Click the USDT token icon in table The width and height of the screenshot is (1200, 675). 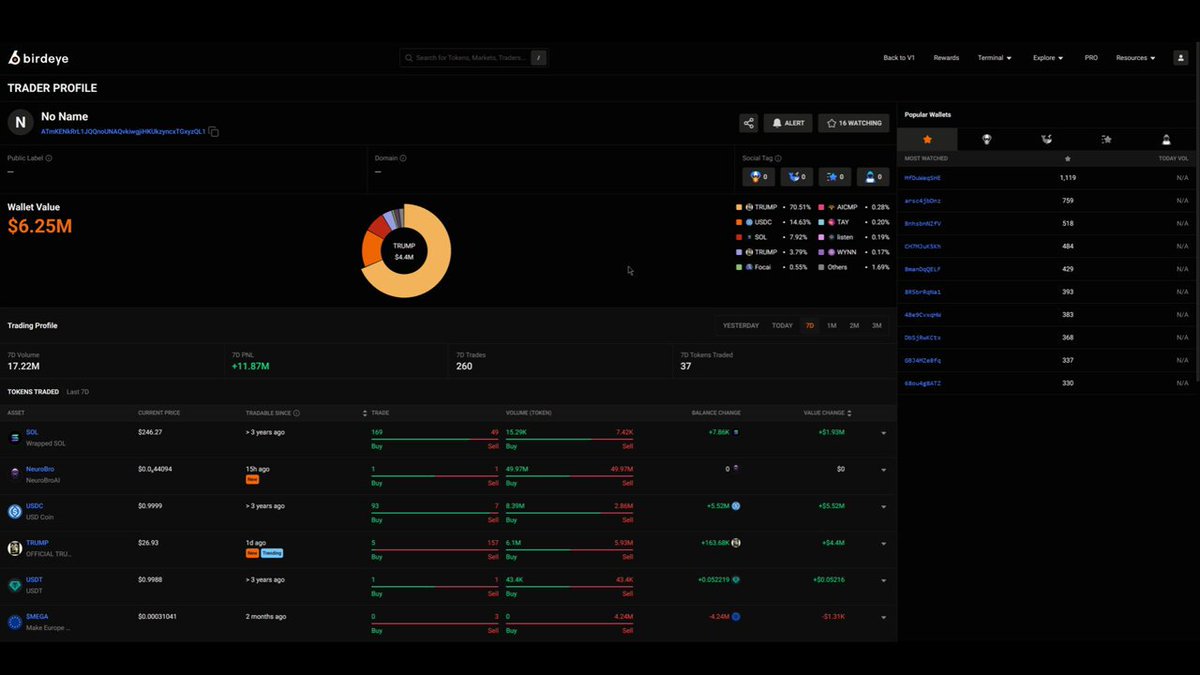click(x=15, y=585)
